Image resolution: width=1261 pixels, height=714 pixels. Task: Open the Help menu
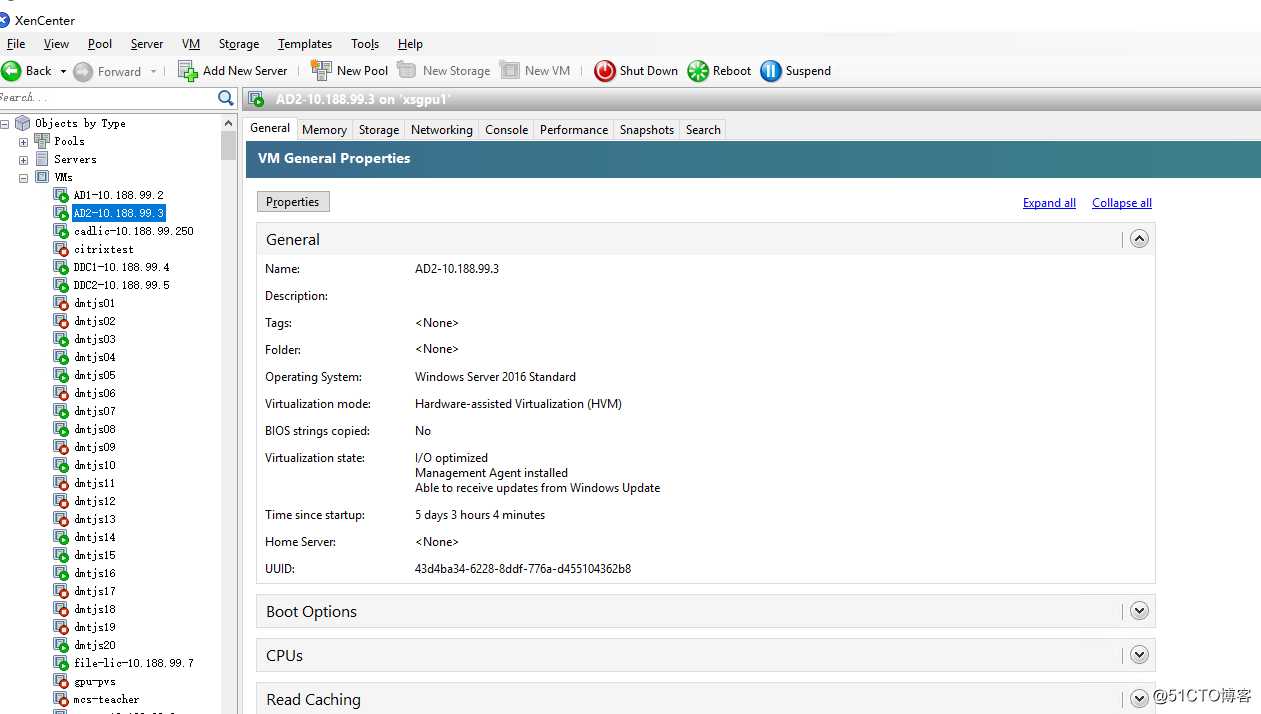(x=410, y=44)
